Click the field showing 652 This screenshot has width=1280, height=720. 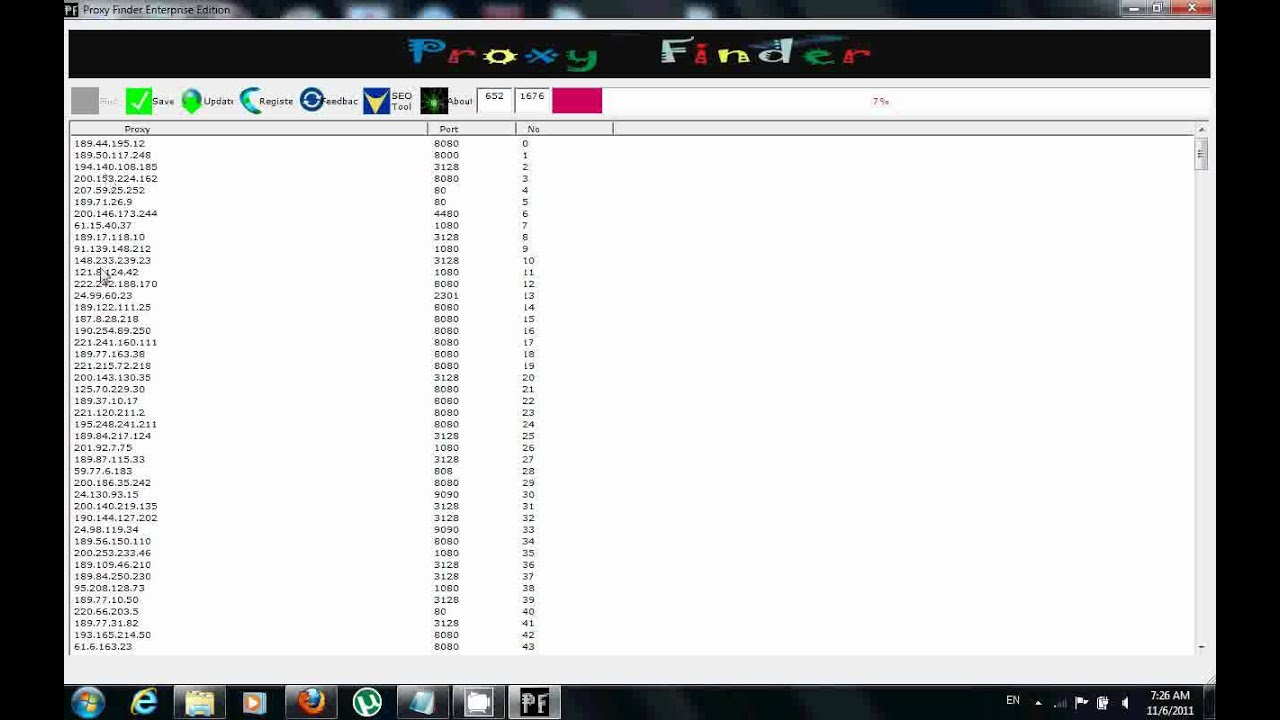point(494,100)
